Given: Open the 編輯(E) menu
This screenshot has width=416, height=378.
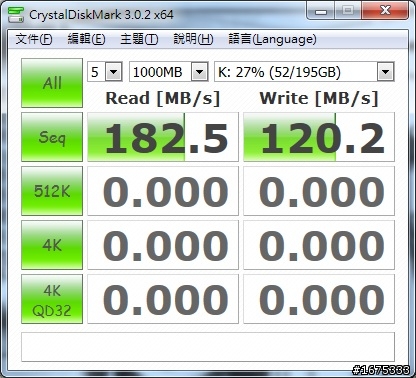Looking at the screenshot, I should pyautogui.click(x=86, y=39).
